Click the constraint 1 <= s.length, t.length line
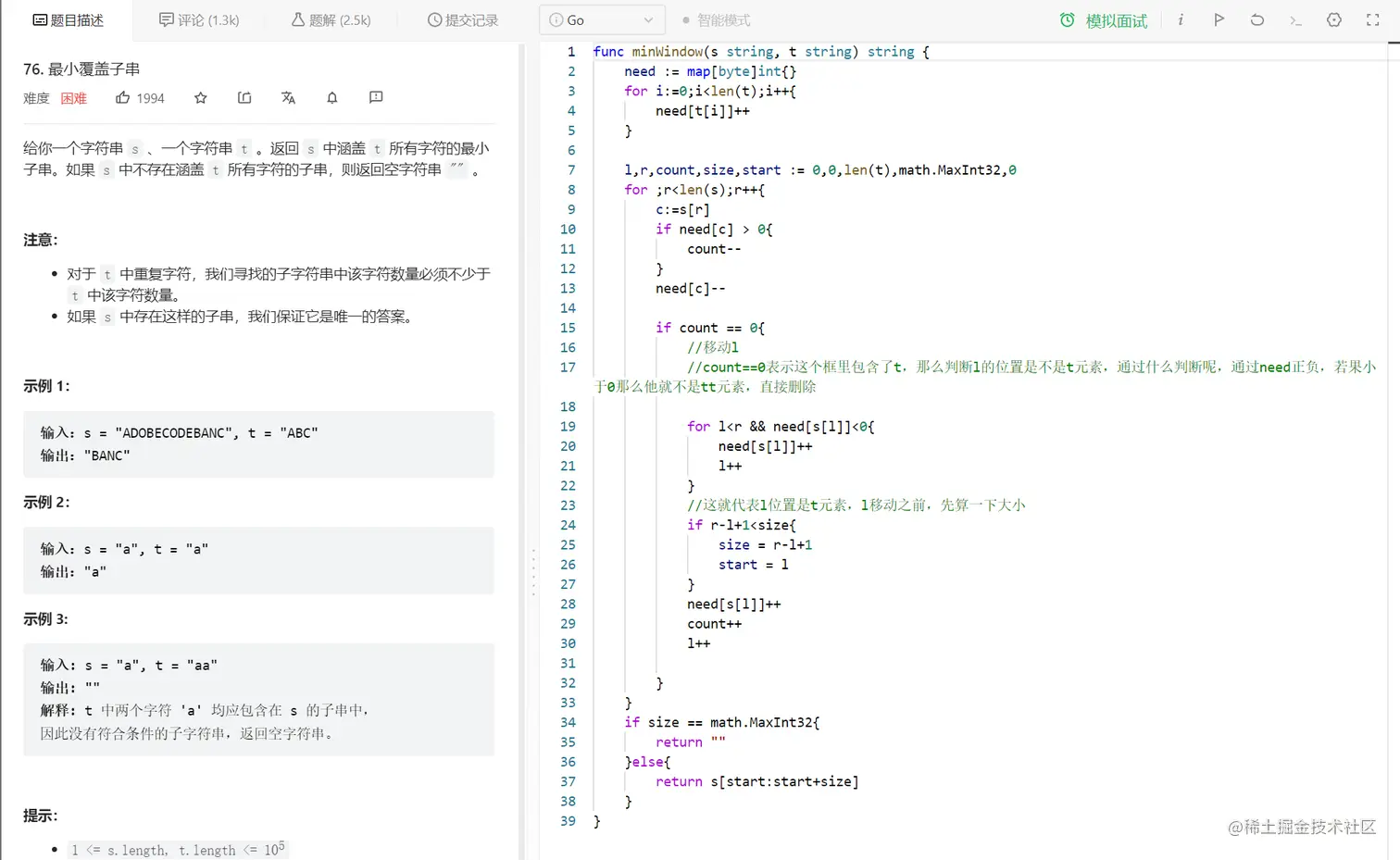Screen dimensions: 1400x860 pos(178,850)
